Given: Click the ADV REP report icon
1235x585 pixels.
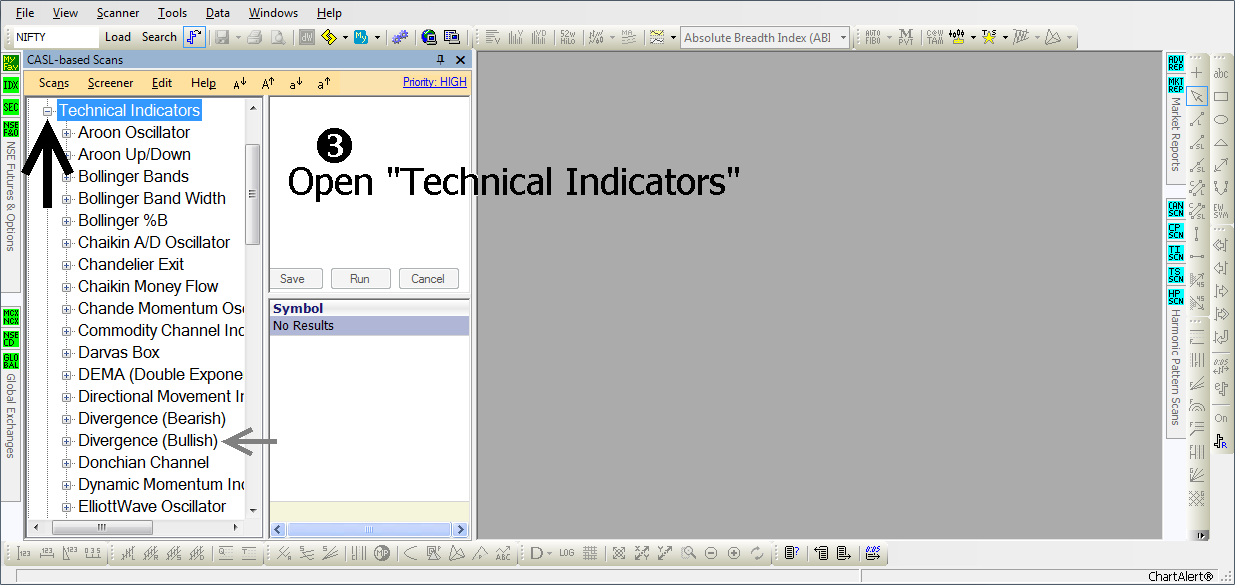Looking at the screenshot, I should click(1176, 63).
